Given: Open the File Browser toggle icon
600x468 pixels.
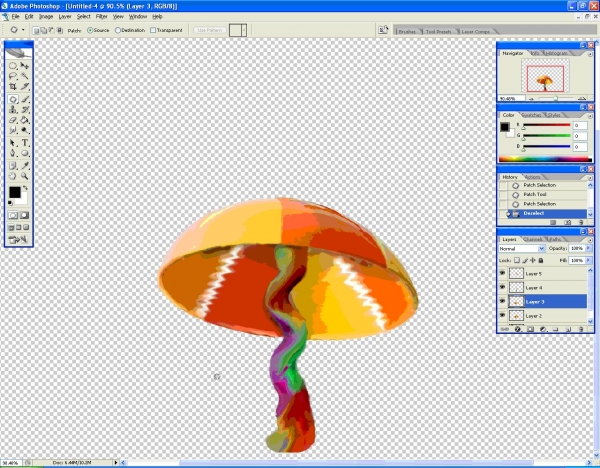Looking at the screenshot, I should click(383, 30).
